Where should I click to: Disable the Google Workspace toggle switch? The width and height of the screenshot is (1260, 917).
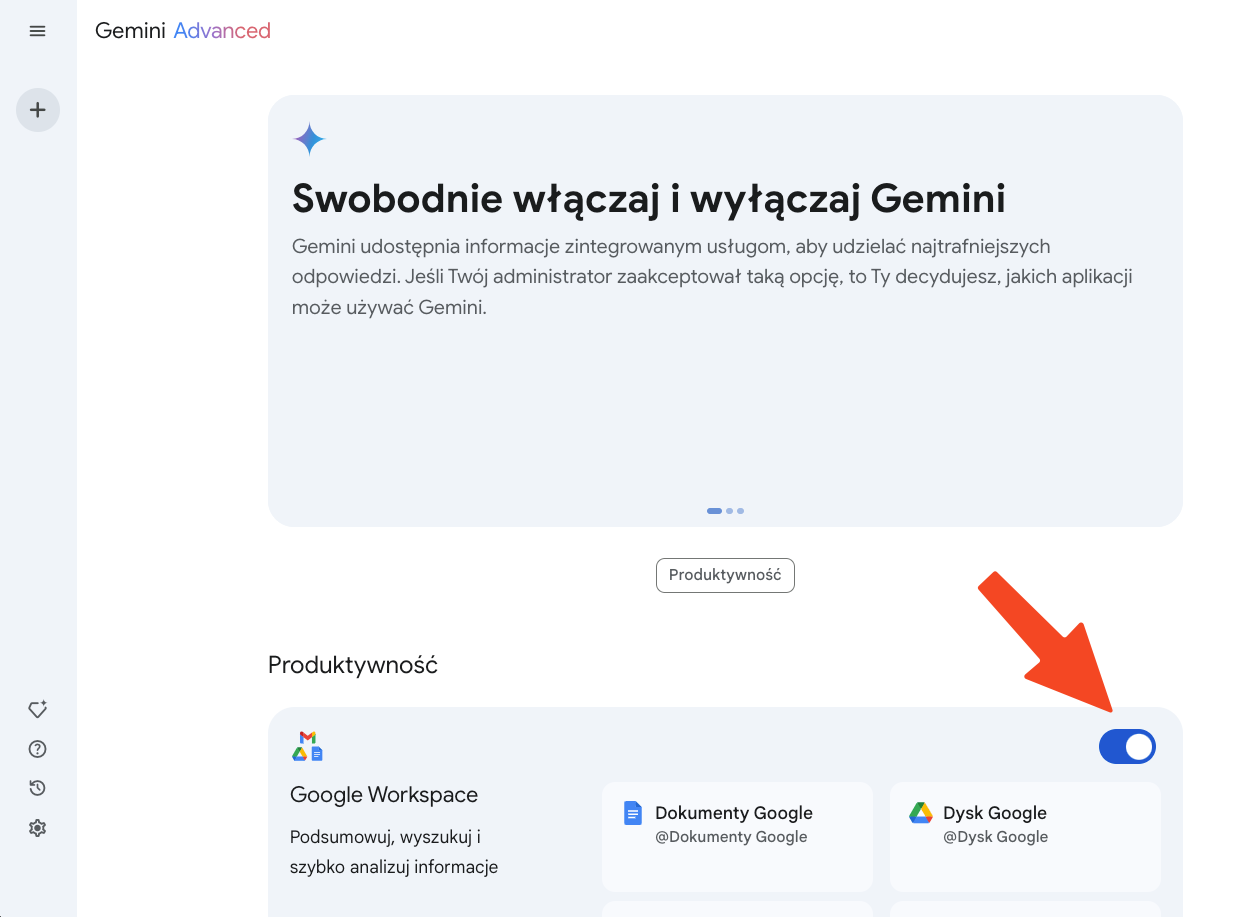[x=1127, y=746]
